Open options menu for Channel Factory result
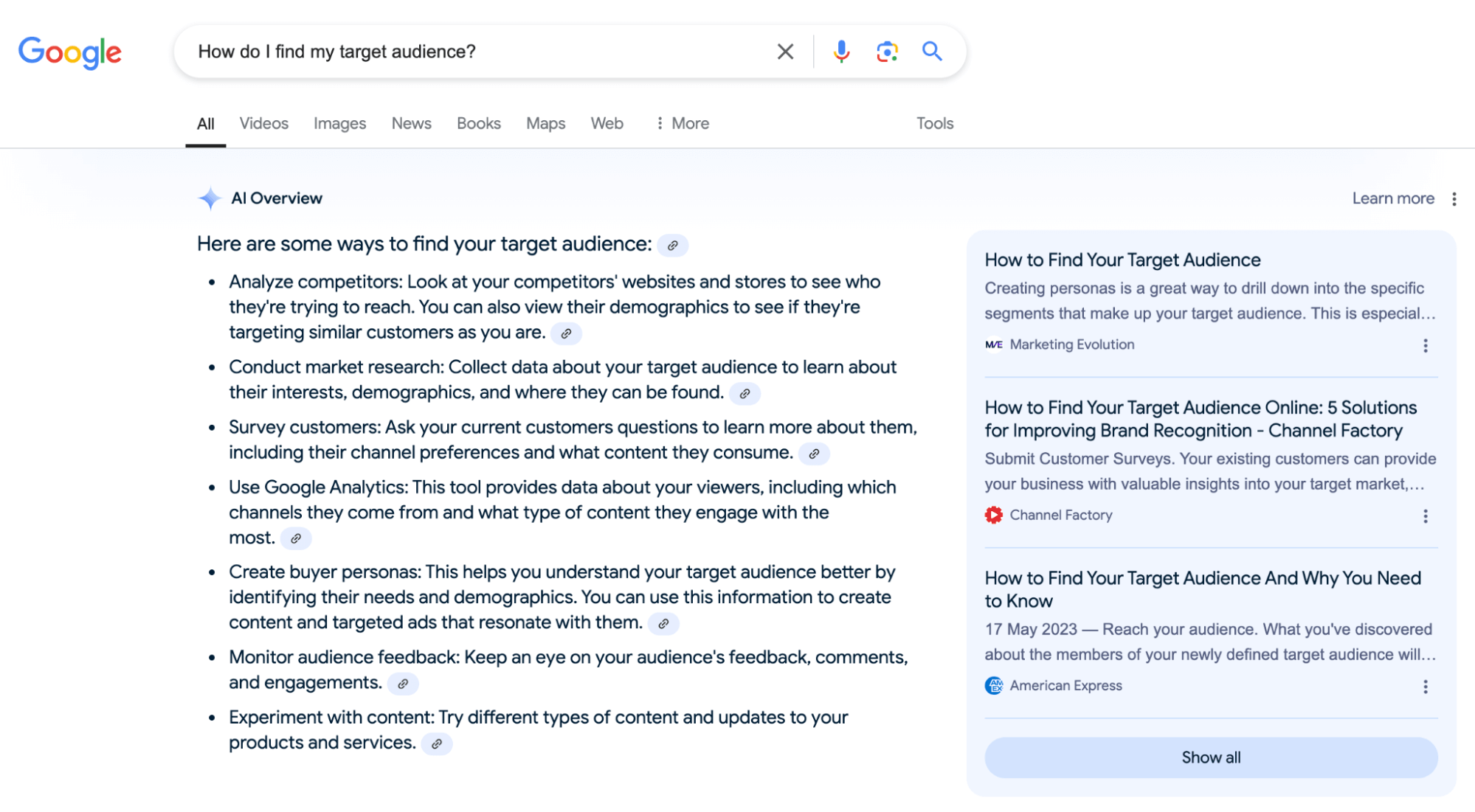Viewport: 1475px width, 812px height. pyautogui.click(x=1425, y=516)
